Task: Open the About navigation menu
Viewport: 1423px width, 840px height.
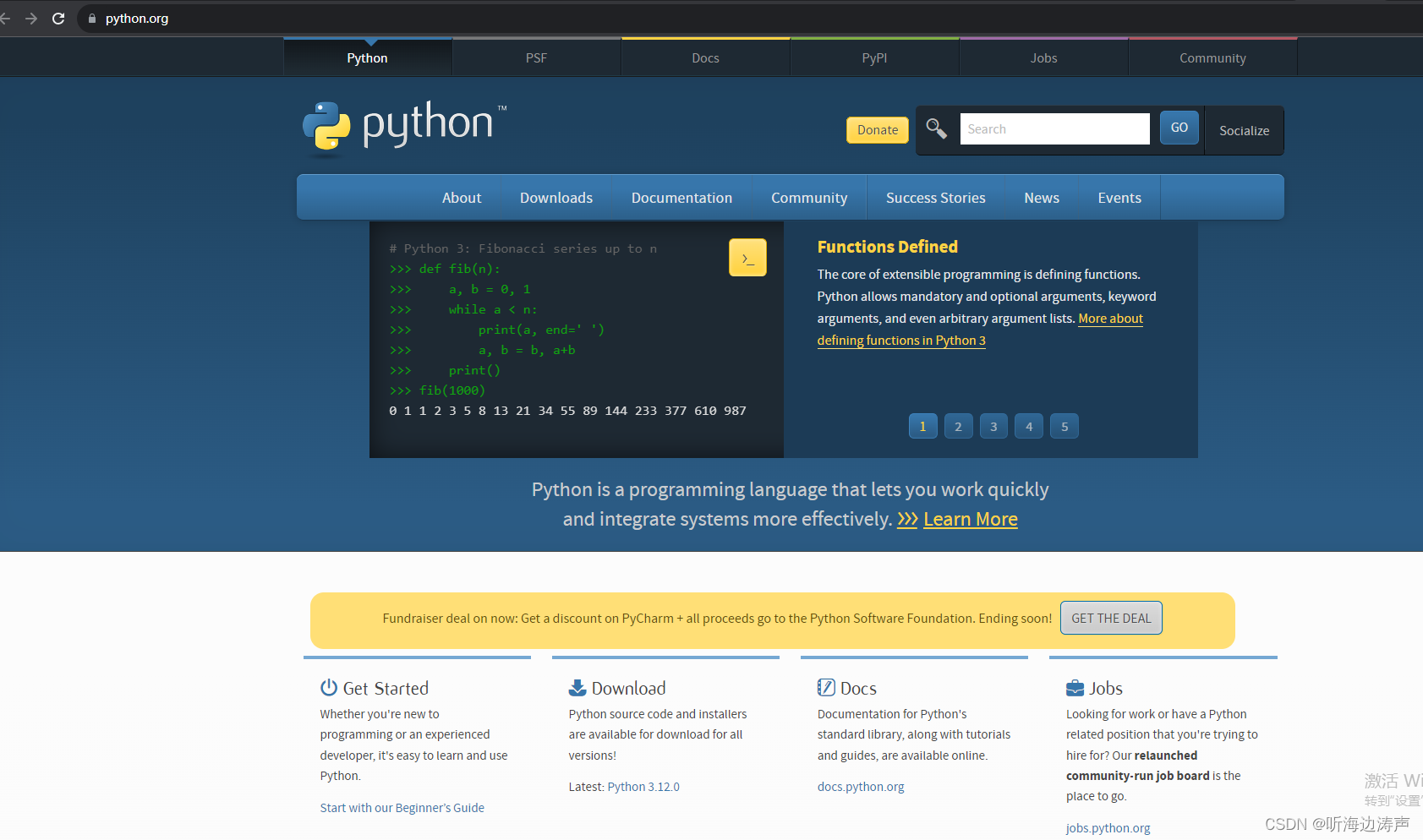Action: pyautogui.click(x=462, y=198)
